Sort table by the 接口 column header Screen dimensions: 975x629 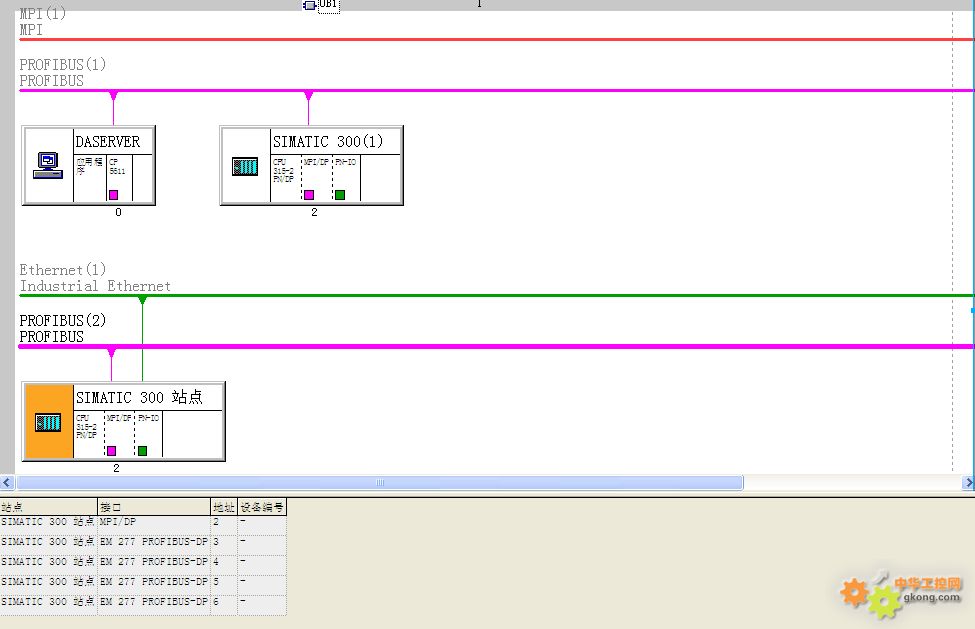pos(154,507)
